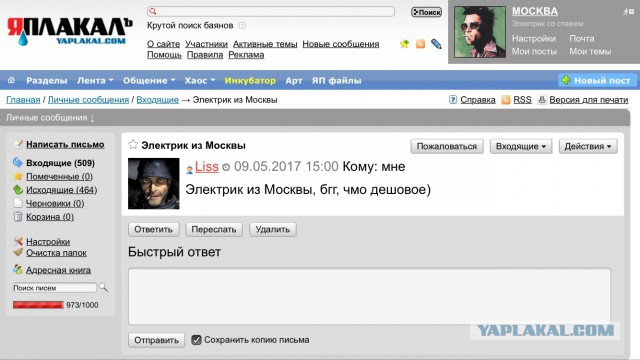Image resolution: width=640 pixels, height=360 pixels.
Task: Click the printer icon beside 'Версия для печати'
Action: tap(542, 100)
